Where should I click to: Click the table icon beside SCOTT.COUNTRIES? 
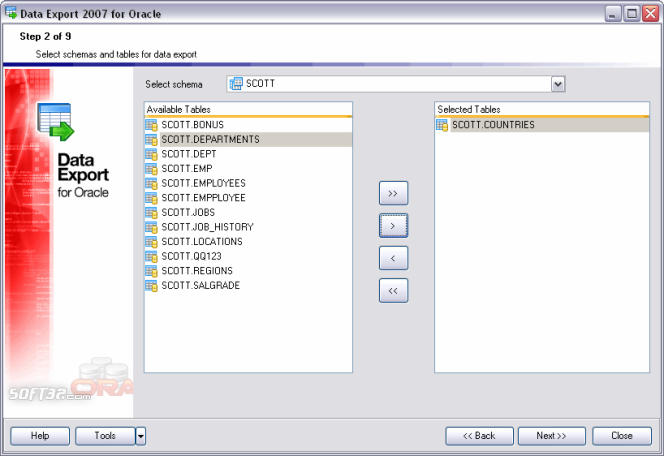(442, 125)
